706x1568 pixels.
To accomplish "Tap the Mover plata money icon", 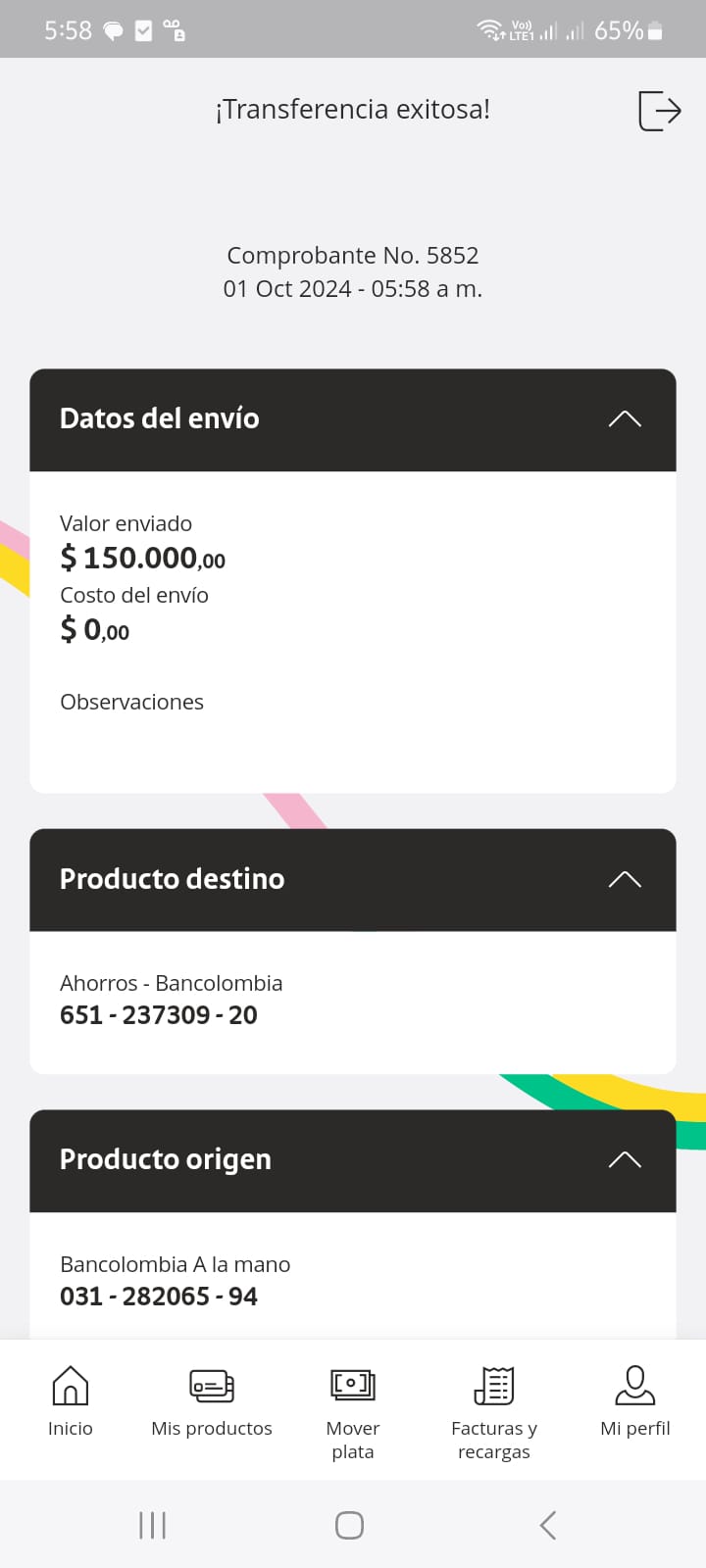I will click(353, 1386).
